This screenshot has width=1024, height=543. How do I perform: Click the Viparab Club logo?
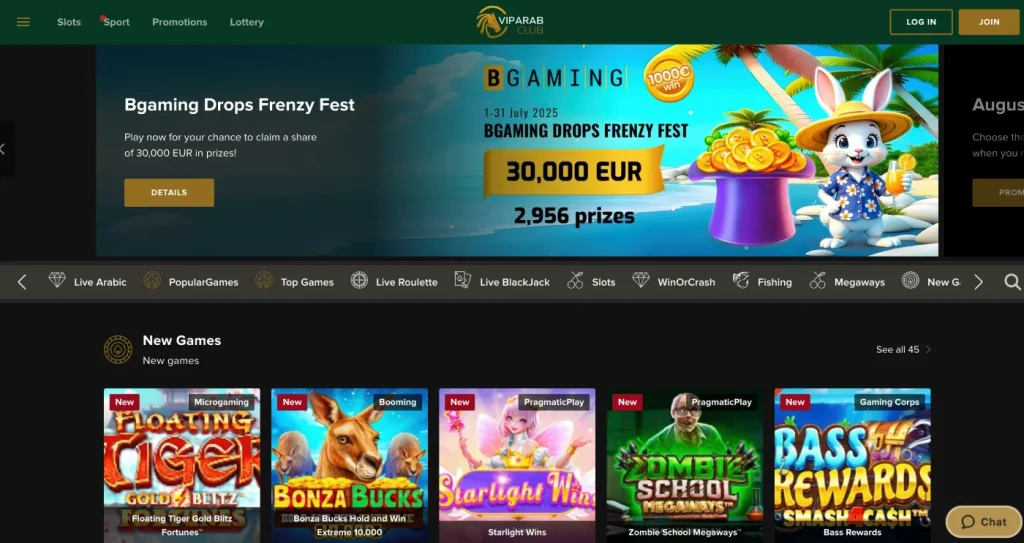[510, 22]
